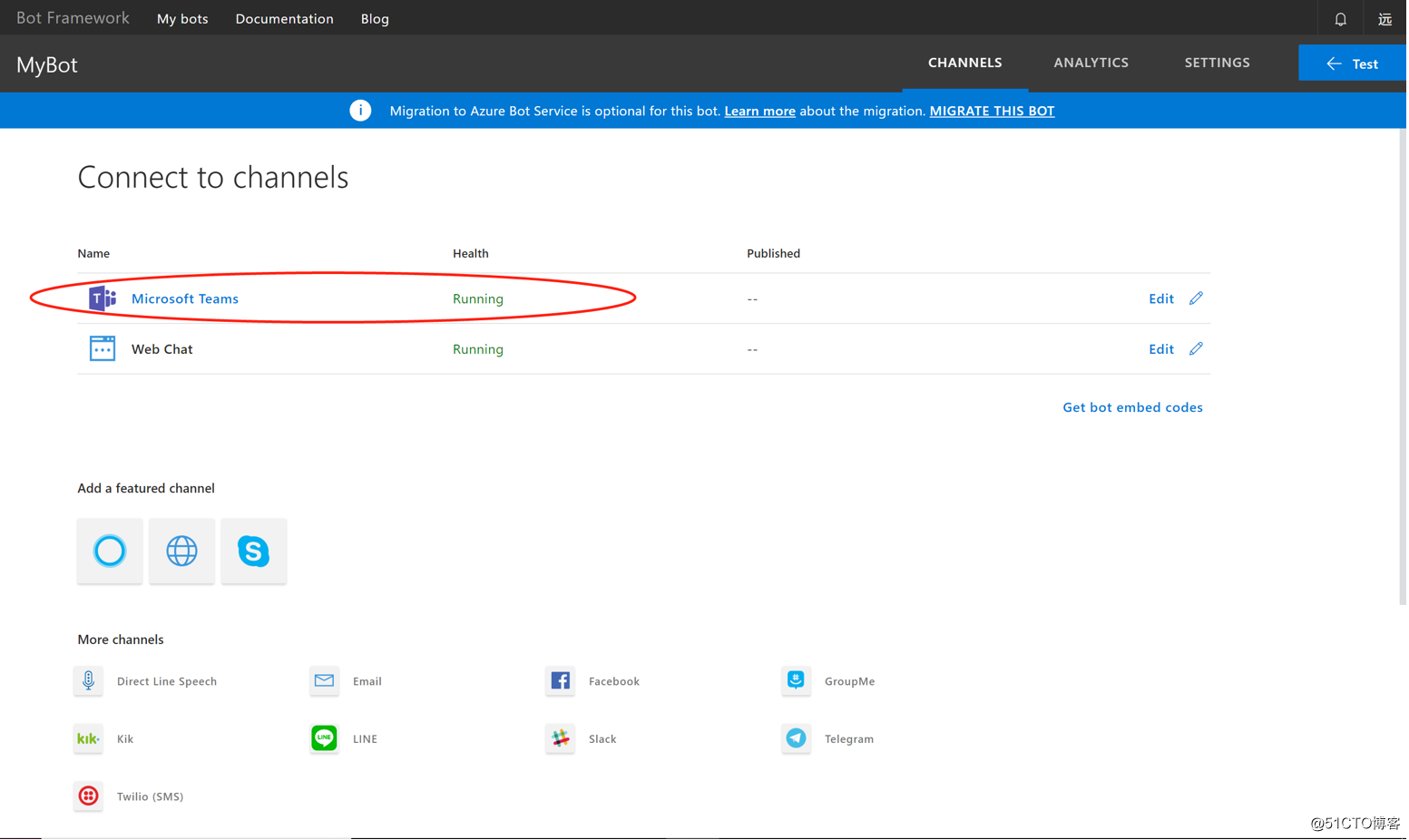Screen dimensions: 1409x840
Task: Click the Direct Line Speech label
Action: (167, 682)
